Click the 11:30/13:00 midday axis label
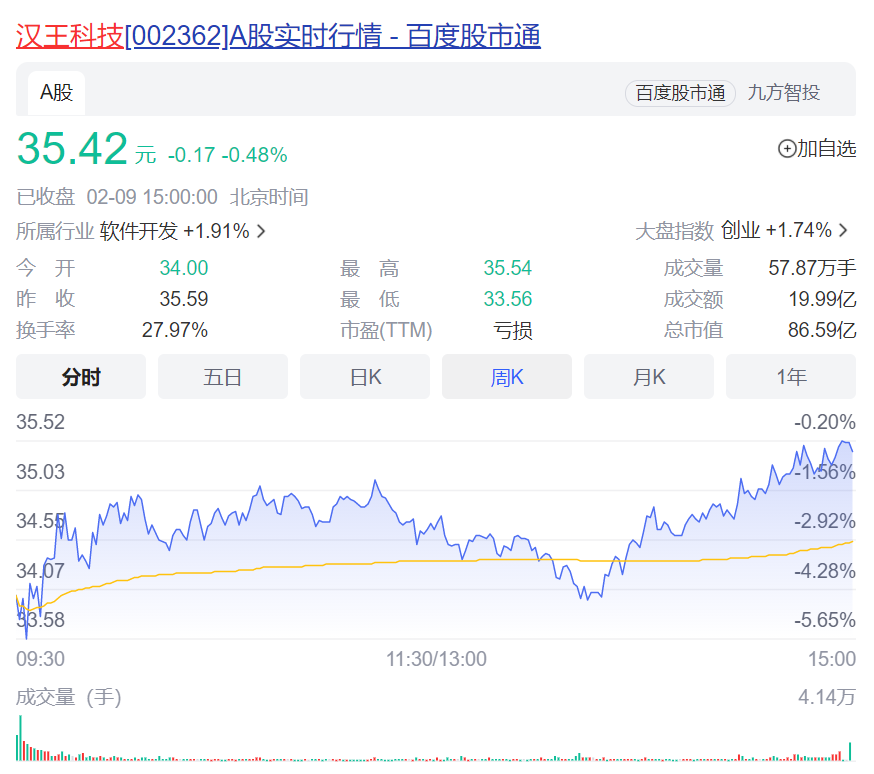The height and width of the screenshot is (774, 874). (436, 659)
